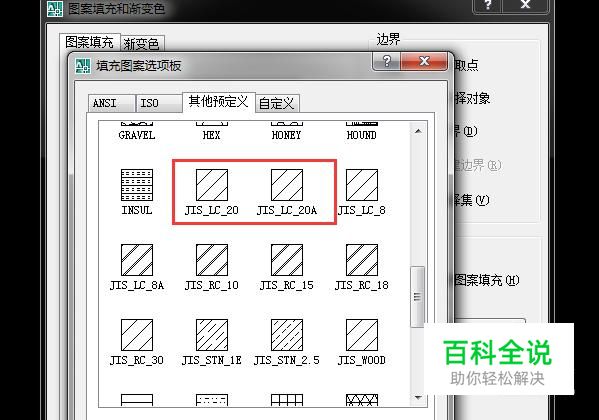Click the 图案填充 (H) option in back dialog
The image size is (599, 420).
point(487,281)
